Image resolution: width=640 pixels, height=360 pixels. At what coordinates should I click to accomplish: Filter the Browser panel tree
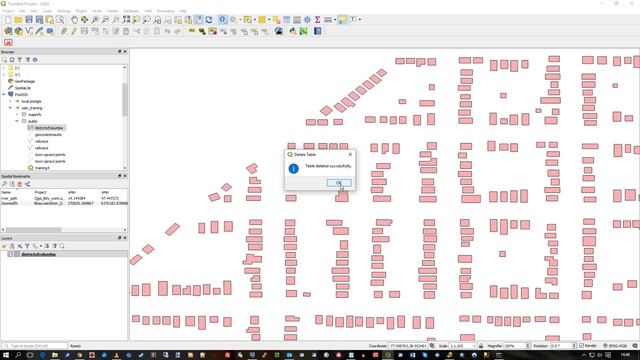20,60
